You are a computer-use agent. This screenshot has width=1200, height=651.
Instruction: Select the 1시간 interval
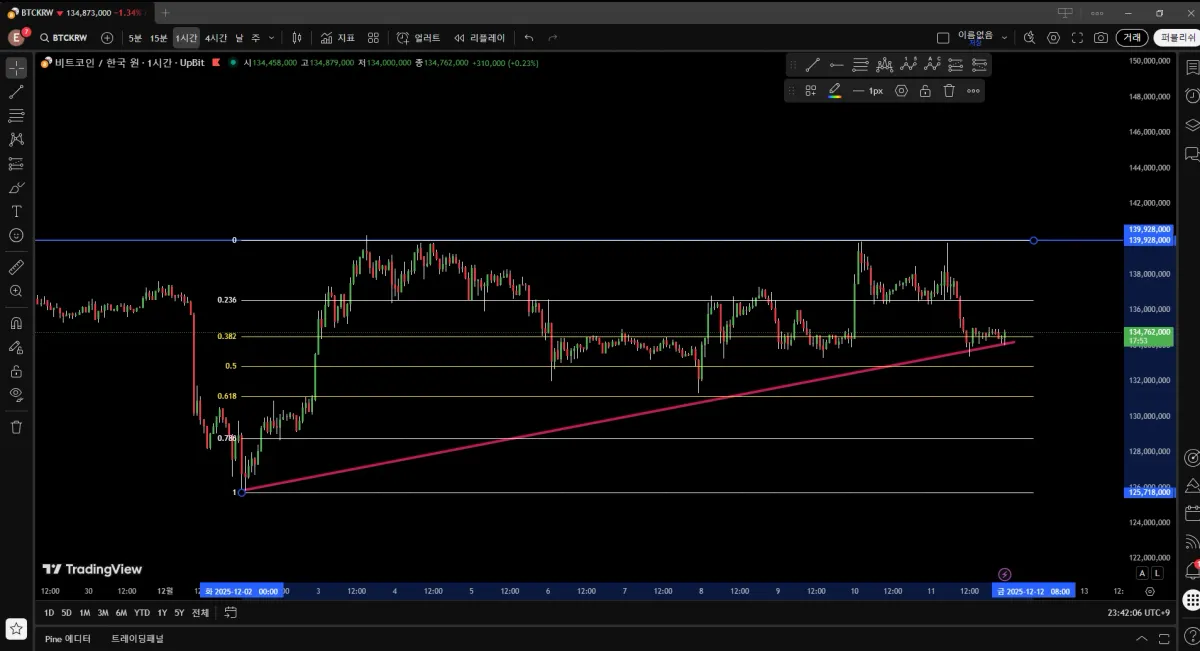coord(186,38)
